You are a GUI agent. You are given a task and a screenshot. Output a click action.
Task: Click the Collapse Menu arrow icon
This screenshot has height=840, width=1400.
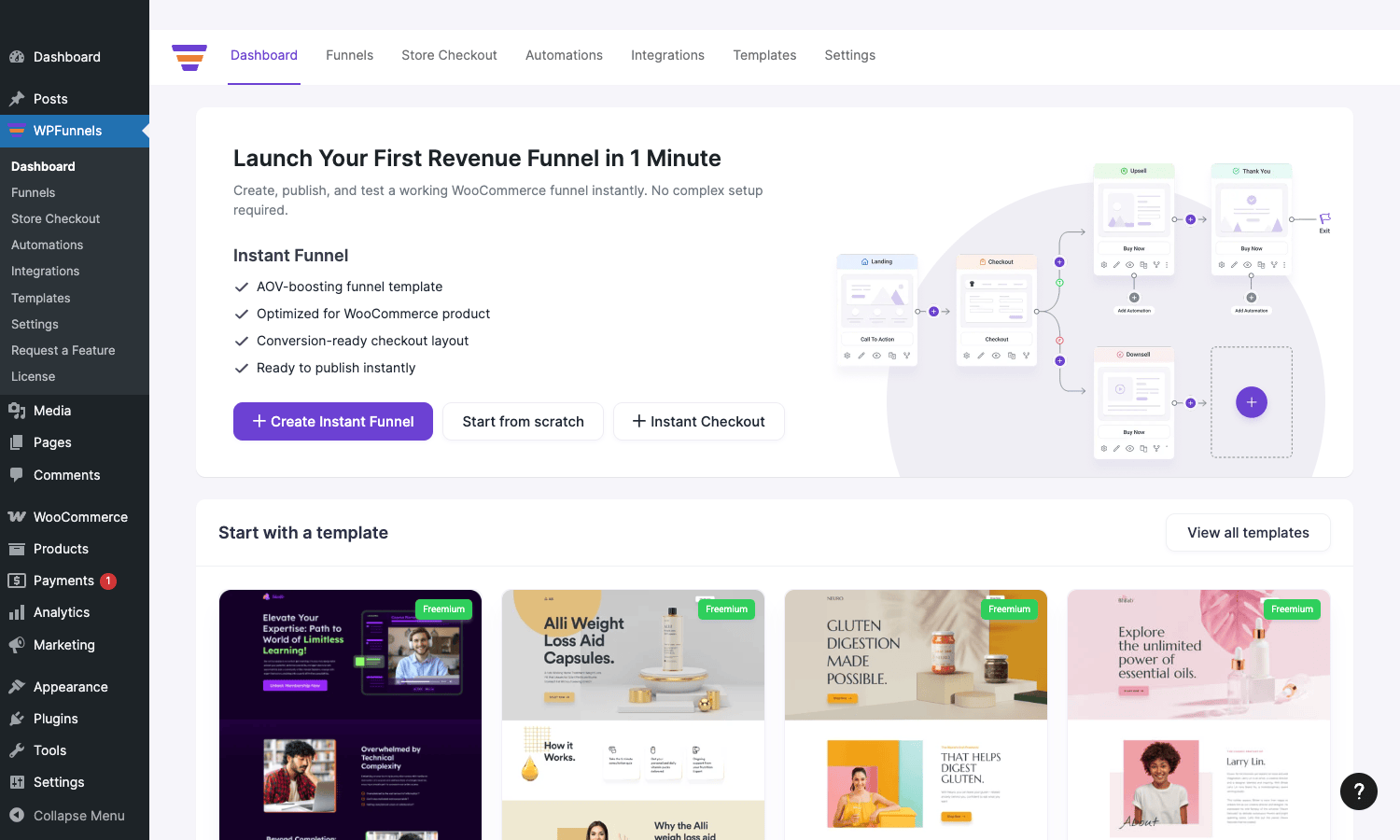click(x=17, y=816)
